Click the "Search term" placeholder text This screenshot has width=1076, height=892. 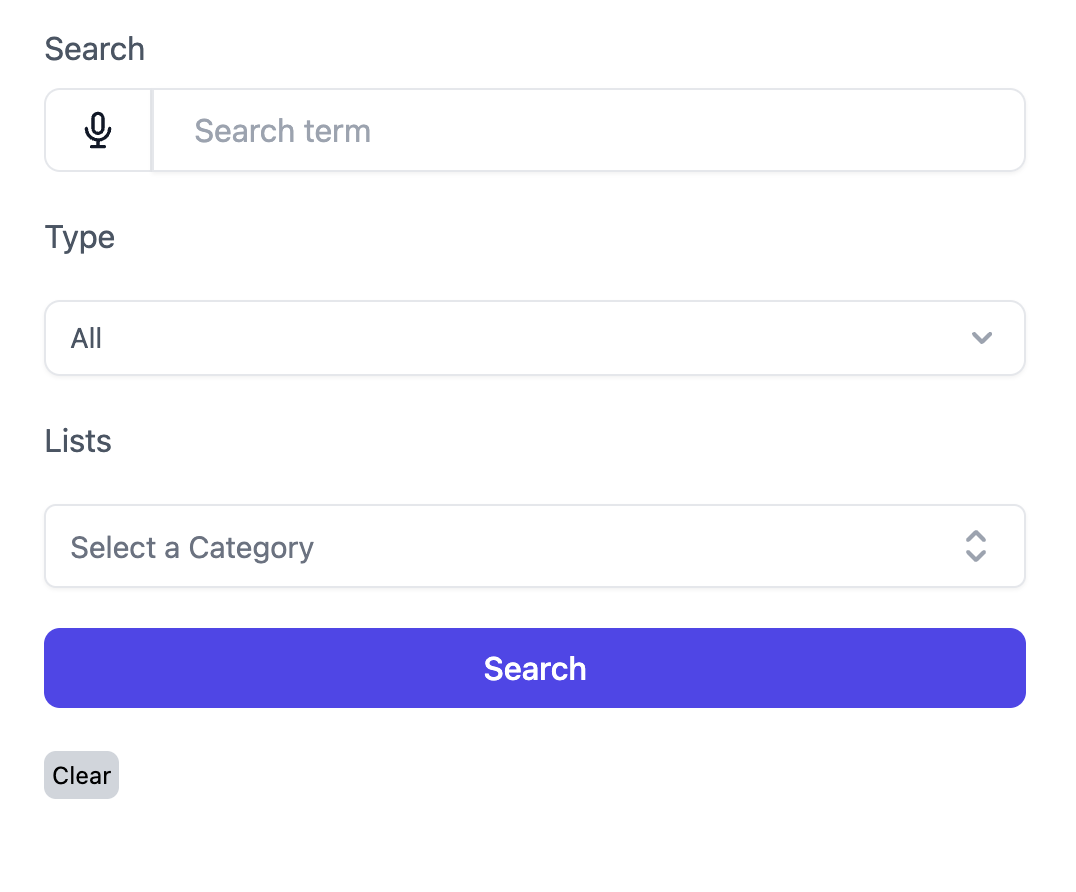tap(282, 131)
